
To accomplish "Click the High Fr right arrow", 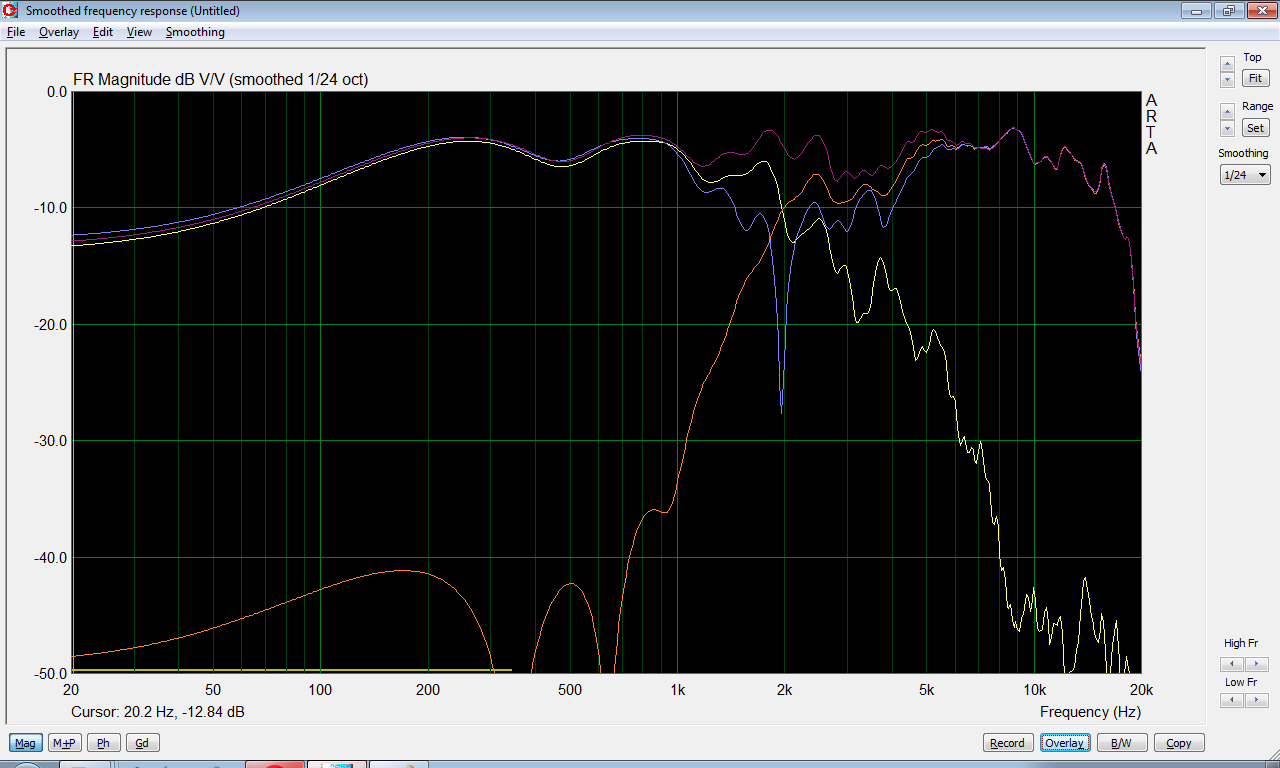I will coord(1257,664).
